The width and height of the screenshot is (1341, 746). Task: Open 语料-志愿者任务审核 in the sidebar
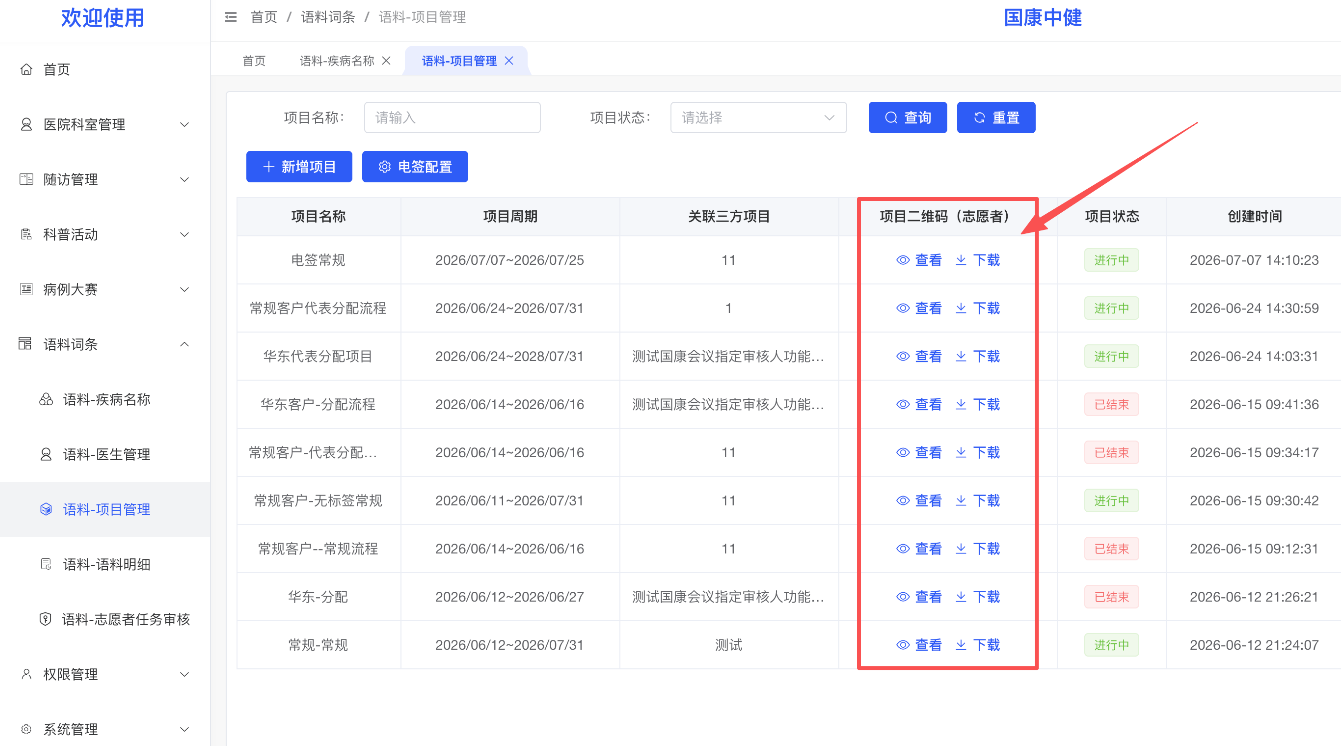point(105,619)
